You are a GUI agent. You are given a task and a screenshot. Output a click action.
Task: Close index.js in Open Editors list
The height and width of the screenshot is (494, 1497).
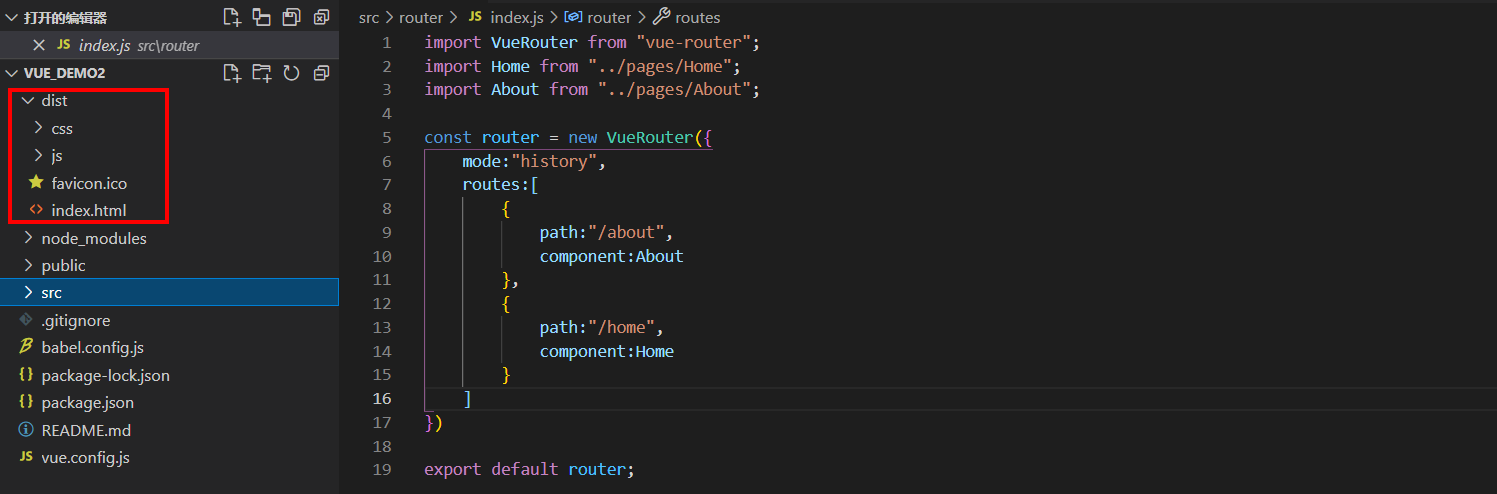click(x=39, y=45)
